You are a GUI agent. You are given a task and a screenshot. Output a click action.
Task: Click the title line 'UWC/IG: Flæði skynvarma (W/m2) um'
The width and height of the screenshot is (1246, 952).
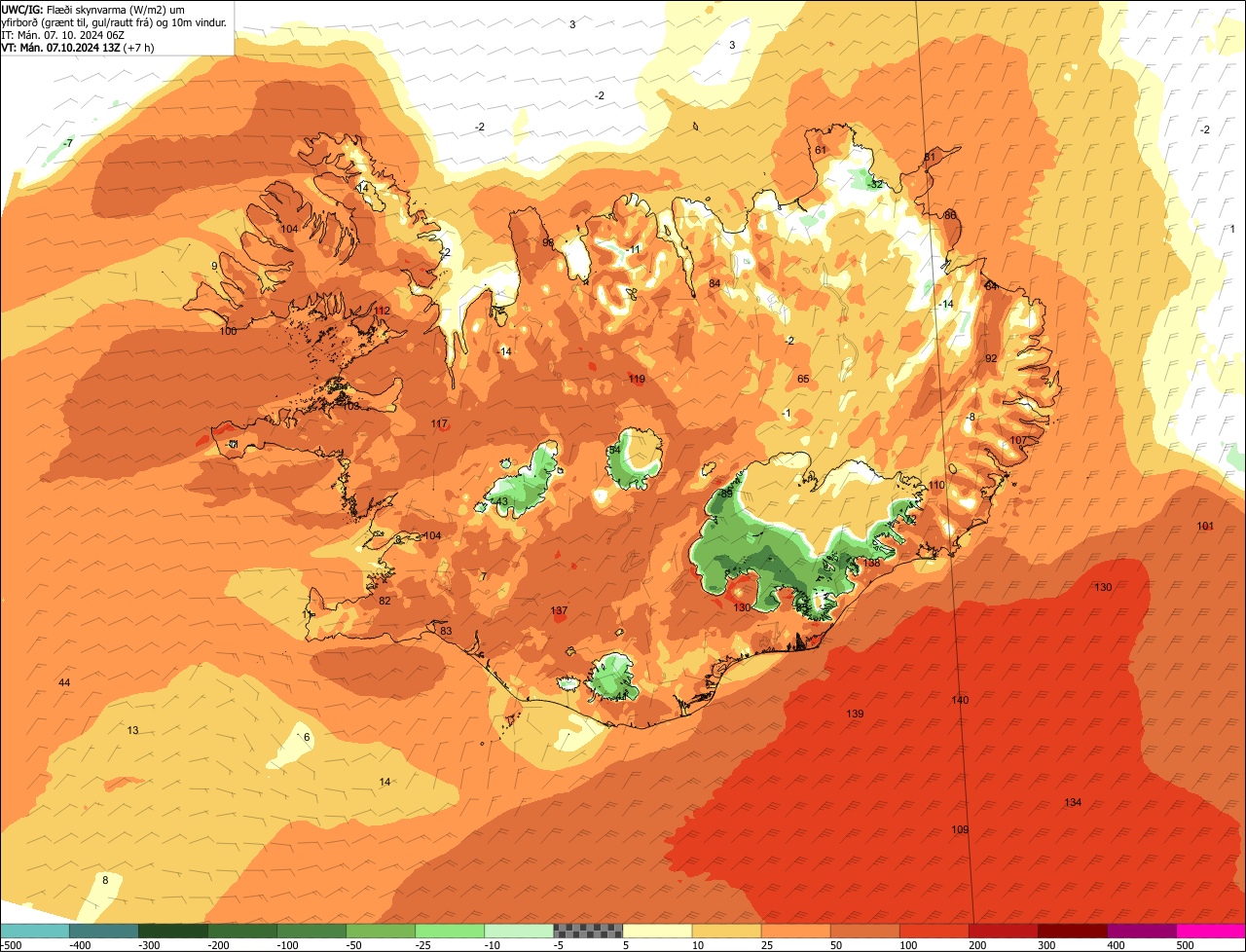(93, 9)
